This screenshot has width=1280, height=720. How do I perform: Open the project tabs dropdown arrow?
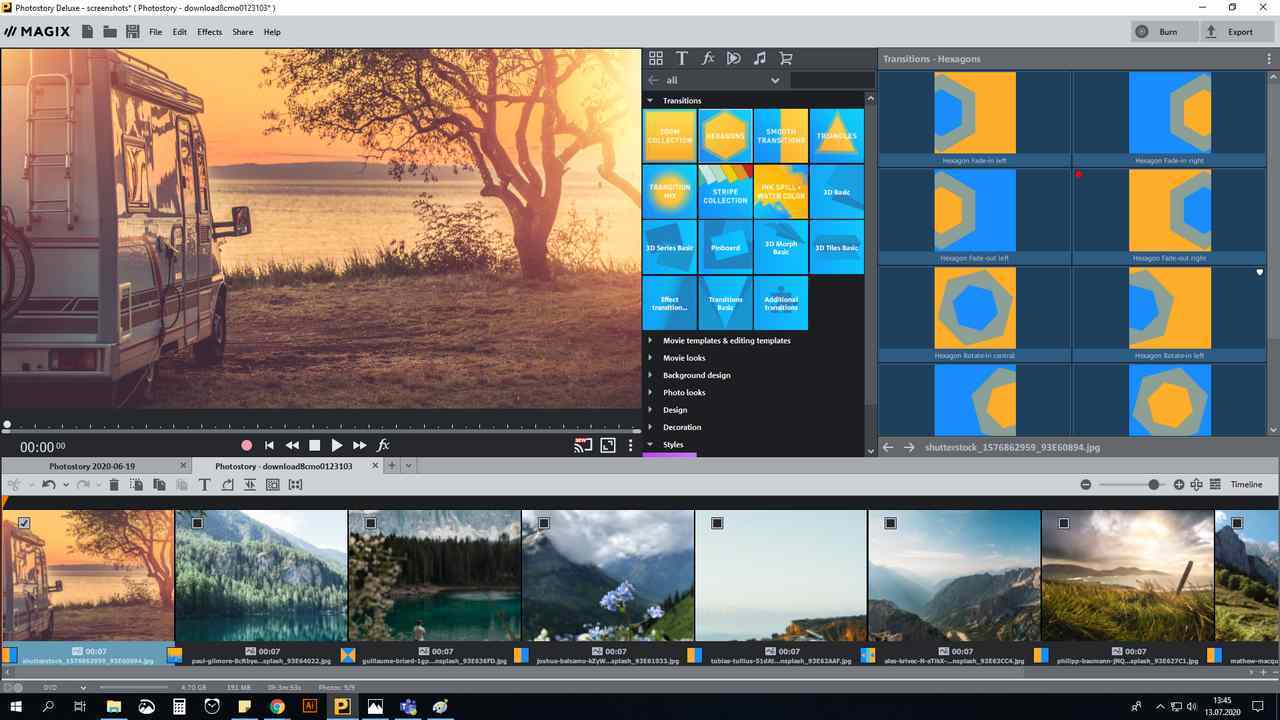tap(408, 466)
